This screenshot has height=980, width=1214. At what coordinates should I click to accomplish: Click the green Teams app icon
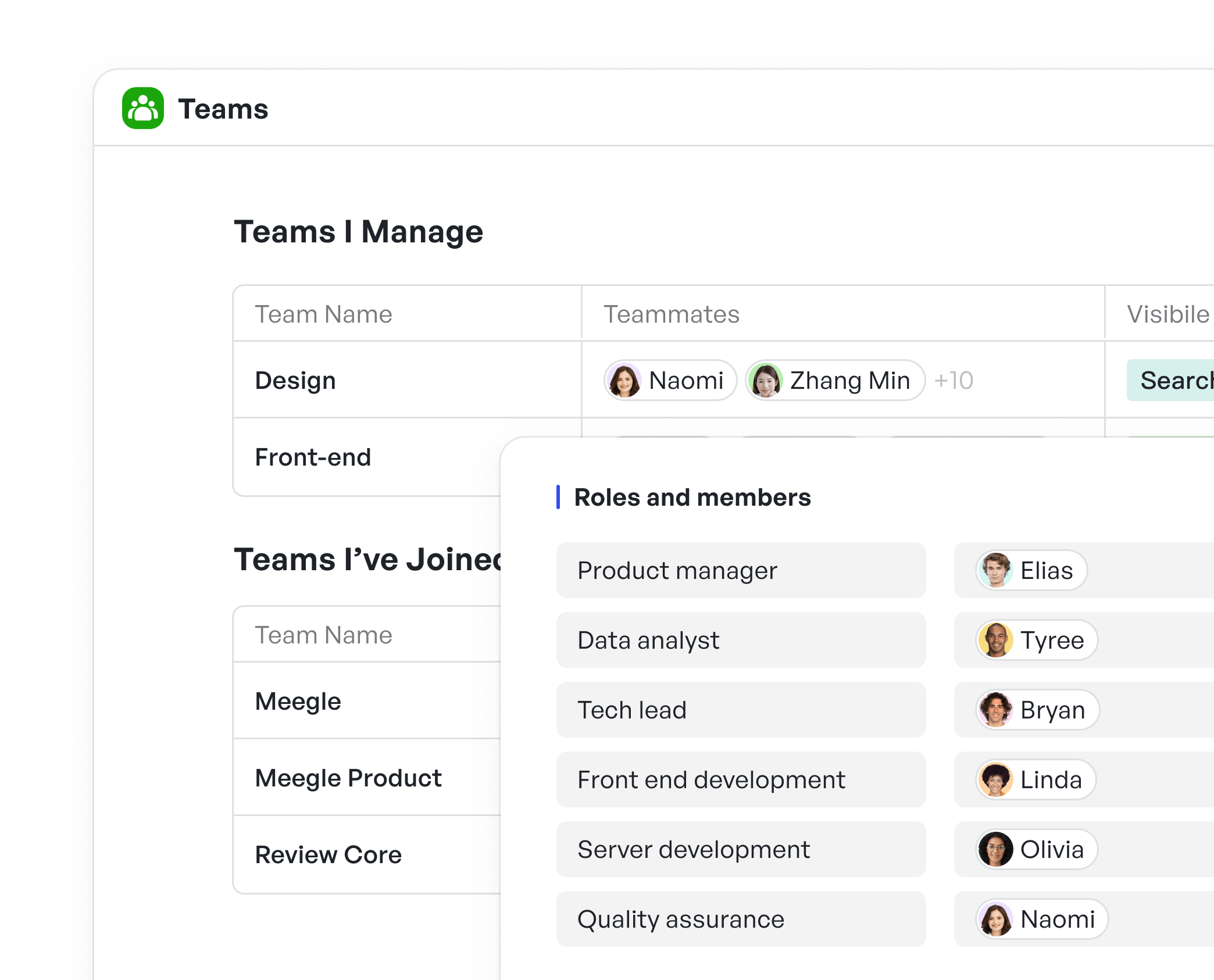click(143, 108)
